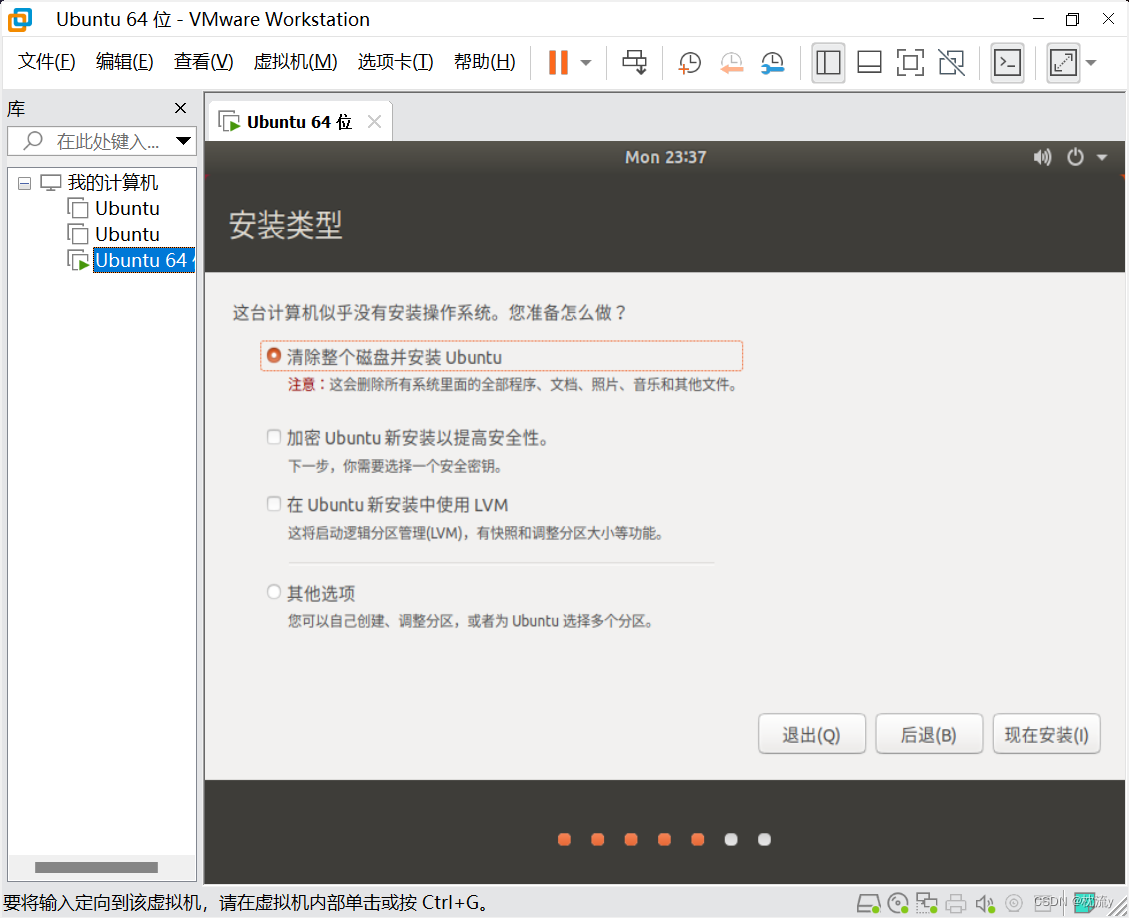The width and height of the screenshot is (1129, 918).
Task: Toggle the thumbnail bar view
Action: [x=869, y=63]
